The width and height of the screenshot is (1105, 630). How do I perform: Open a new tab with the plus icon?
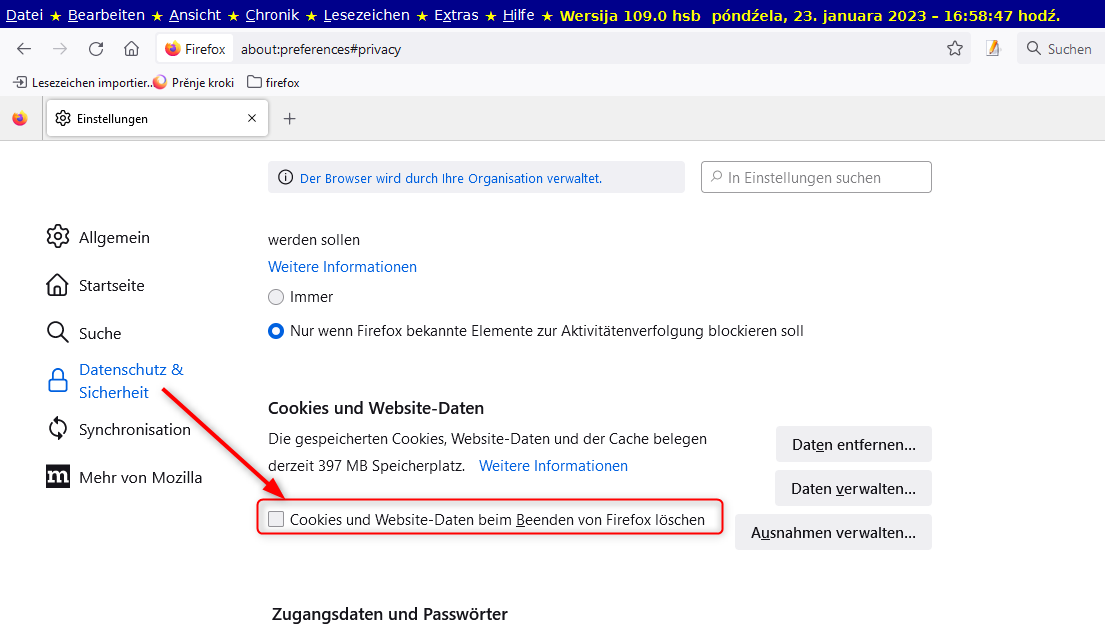290,119
